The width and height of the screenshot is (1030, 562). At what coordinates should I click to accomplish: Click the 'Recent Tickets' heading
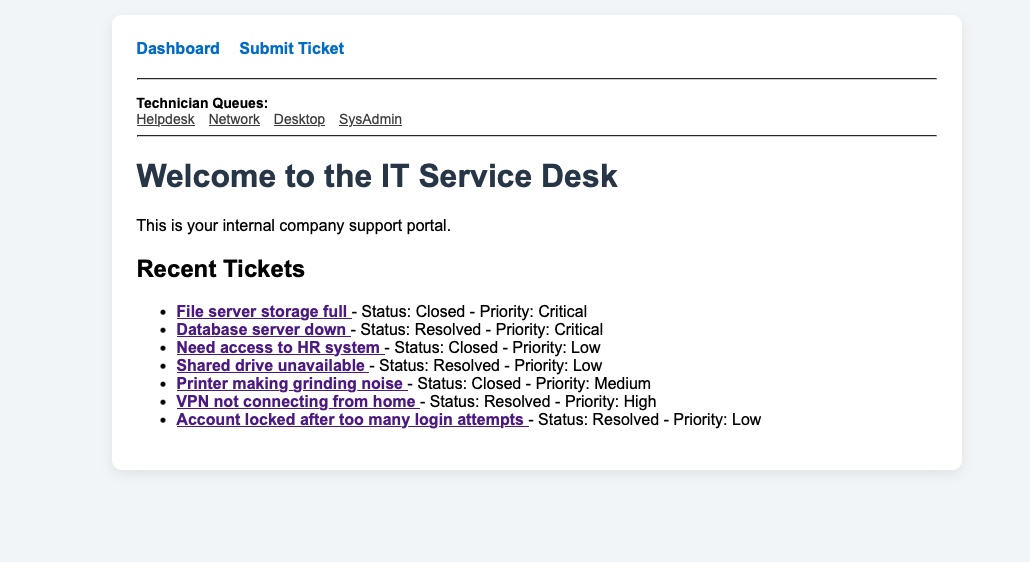pos(220,269)
